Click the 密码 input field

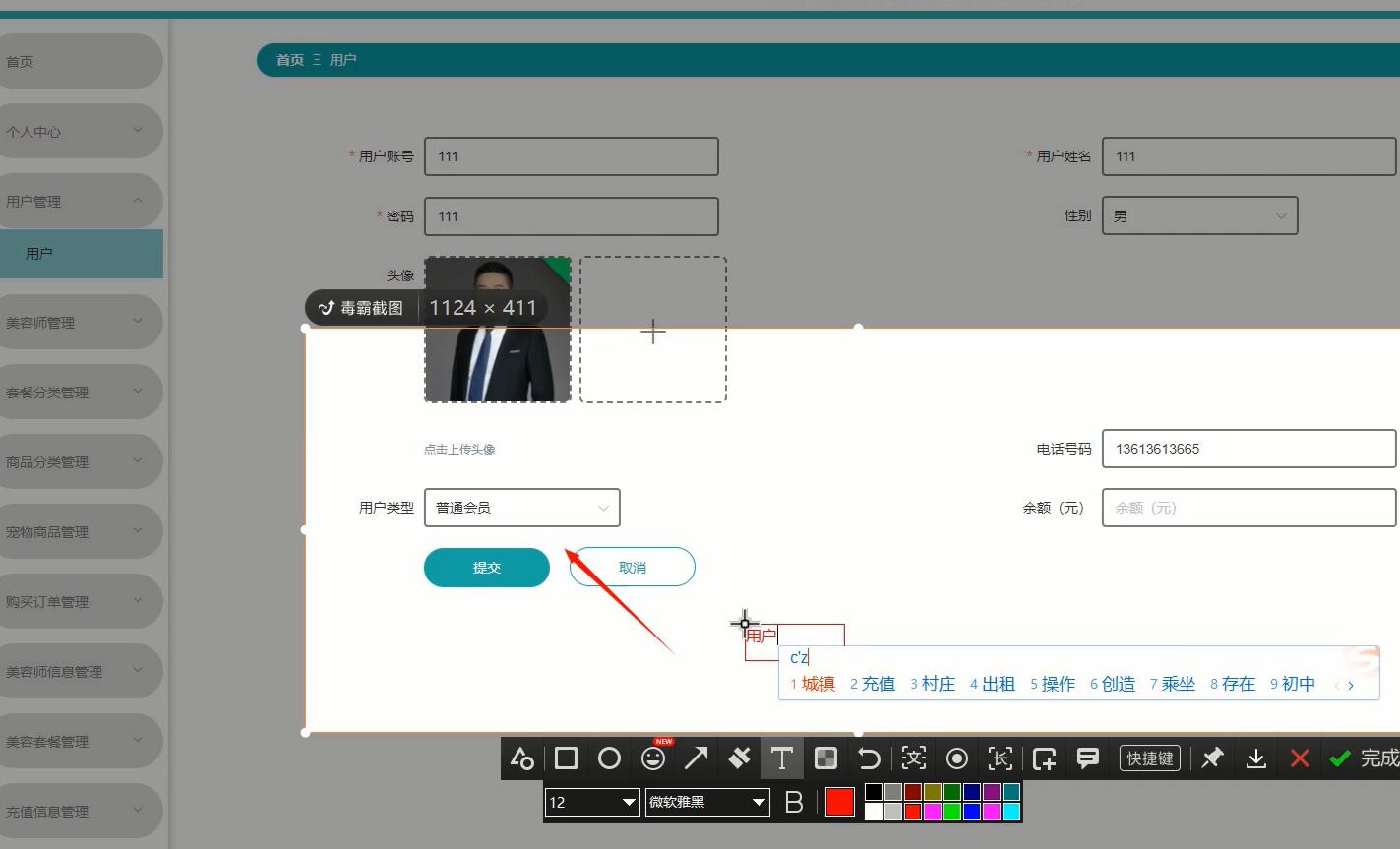click(x=572, y=216)
